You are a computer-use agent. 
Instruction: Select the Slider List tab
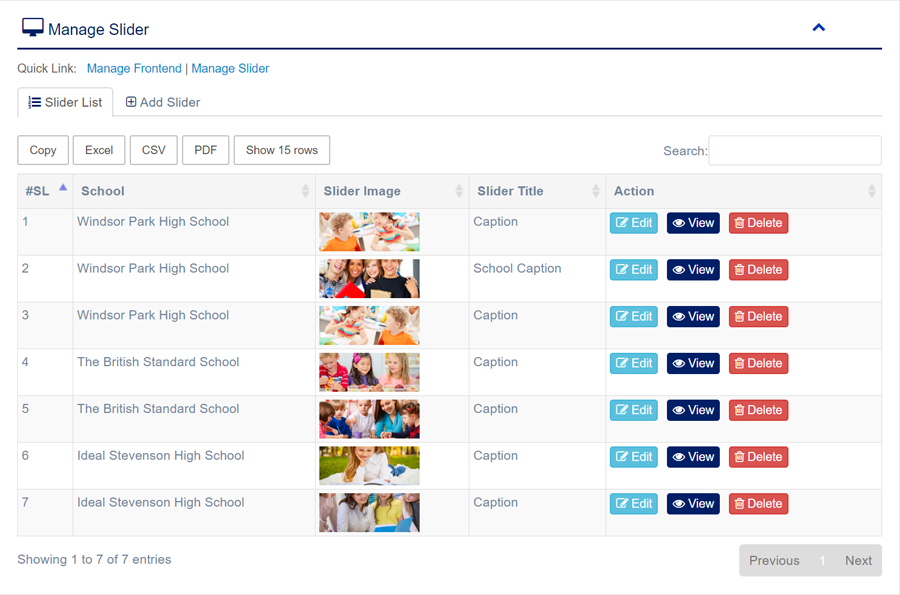(x=65, y=102)
